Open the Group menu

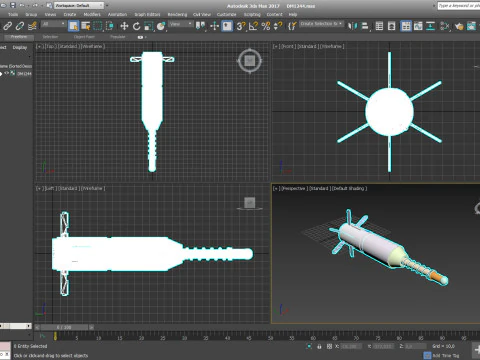point(31,14)
